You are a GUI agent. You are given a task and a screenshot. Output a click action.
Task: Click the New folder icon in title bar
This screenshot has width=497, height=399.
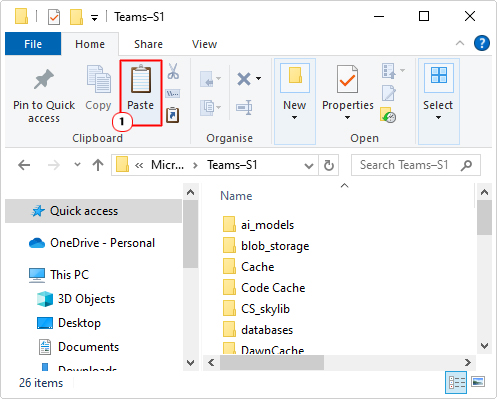coord(76,17)
